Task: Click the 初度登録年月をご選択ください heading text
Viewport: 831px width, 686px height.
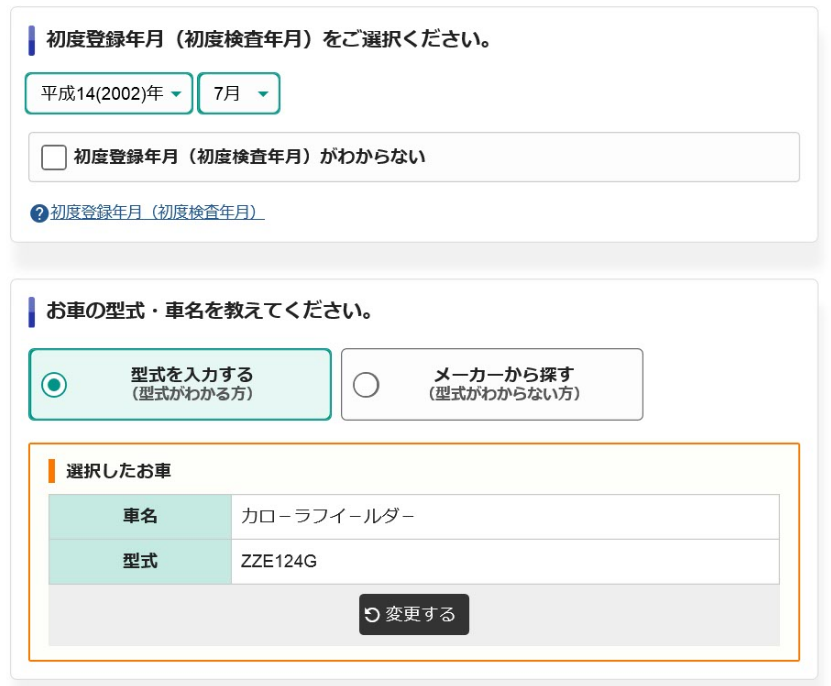Action: click(267, 40)
